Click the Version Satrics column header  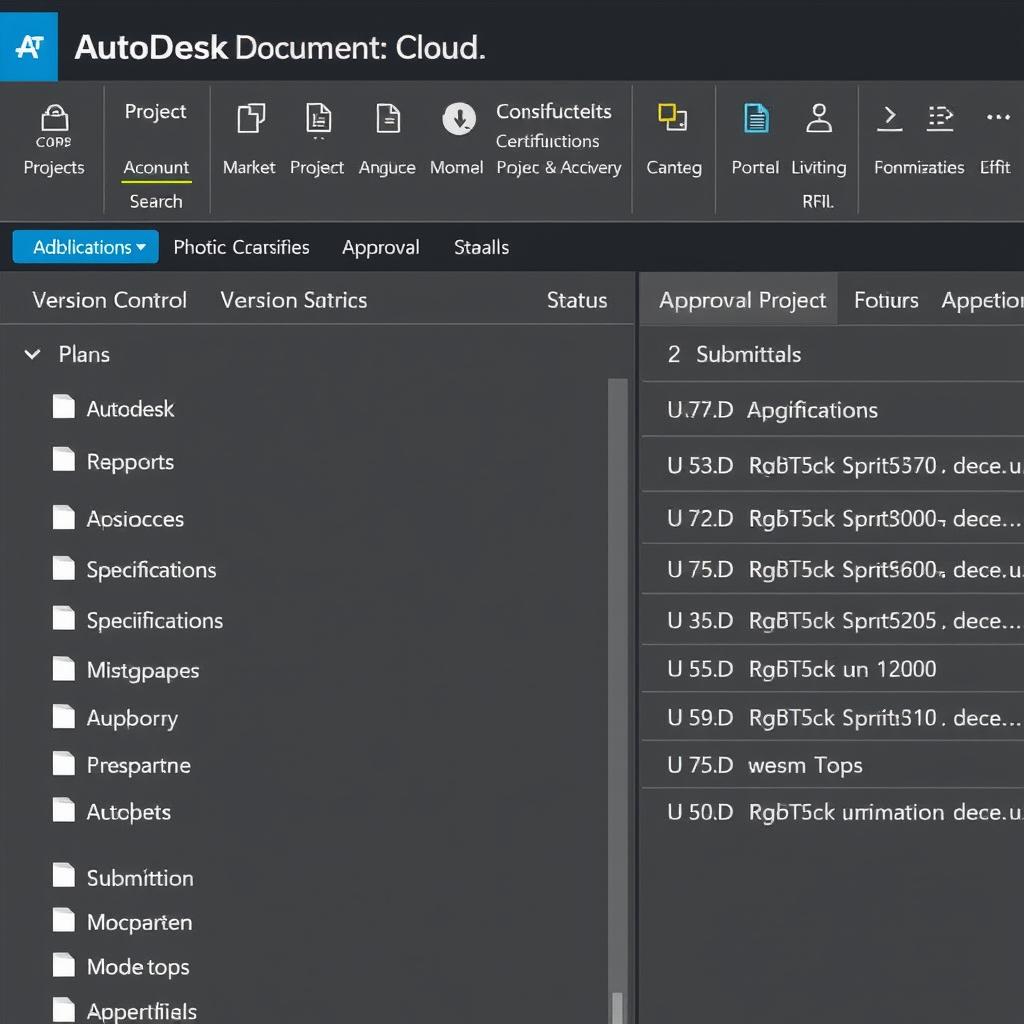coord(294,300)
